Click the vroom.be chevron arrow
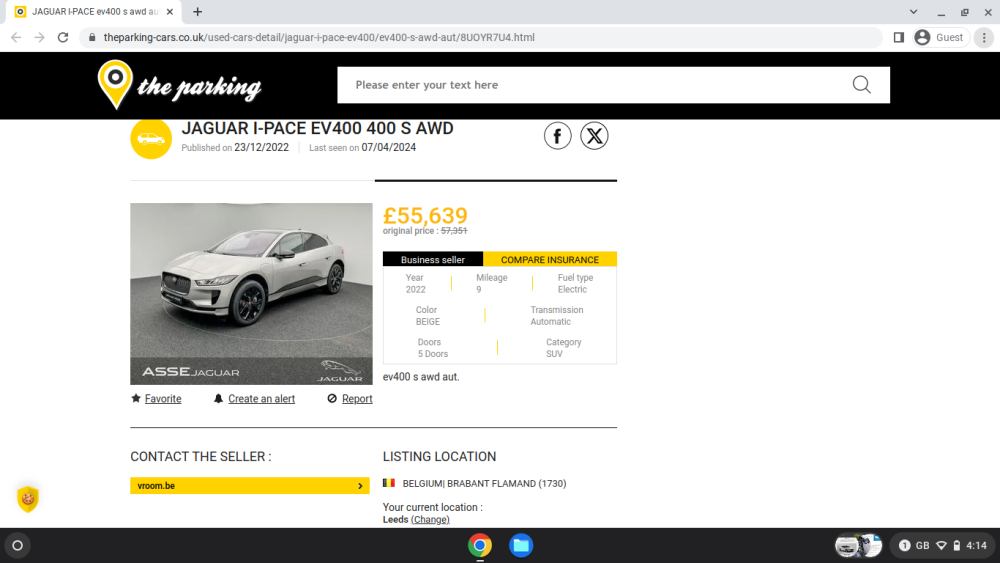The width and height of the screenshot is (1000, 563). pyautogui.click(x=360, y=486)
